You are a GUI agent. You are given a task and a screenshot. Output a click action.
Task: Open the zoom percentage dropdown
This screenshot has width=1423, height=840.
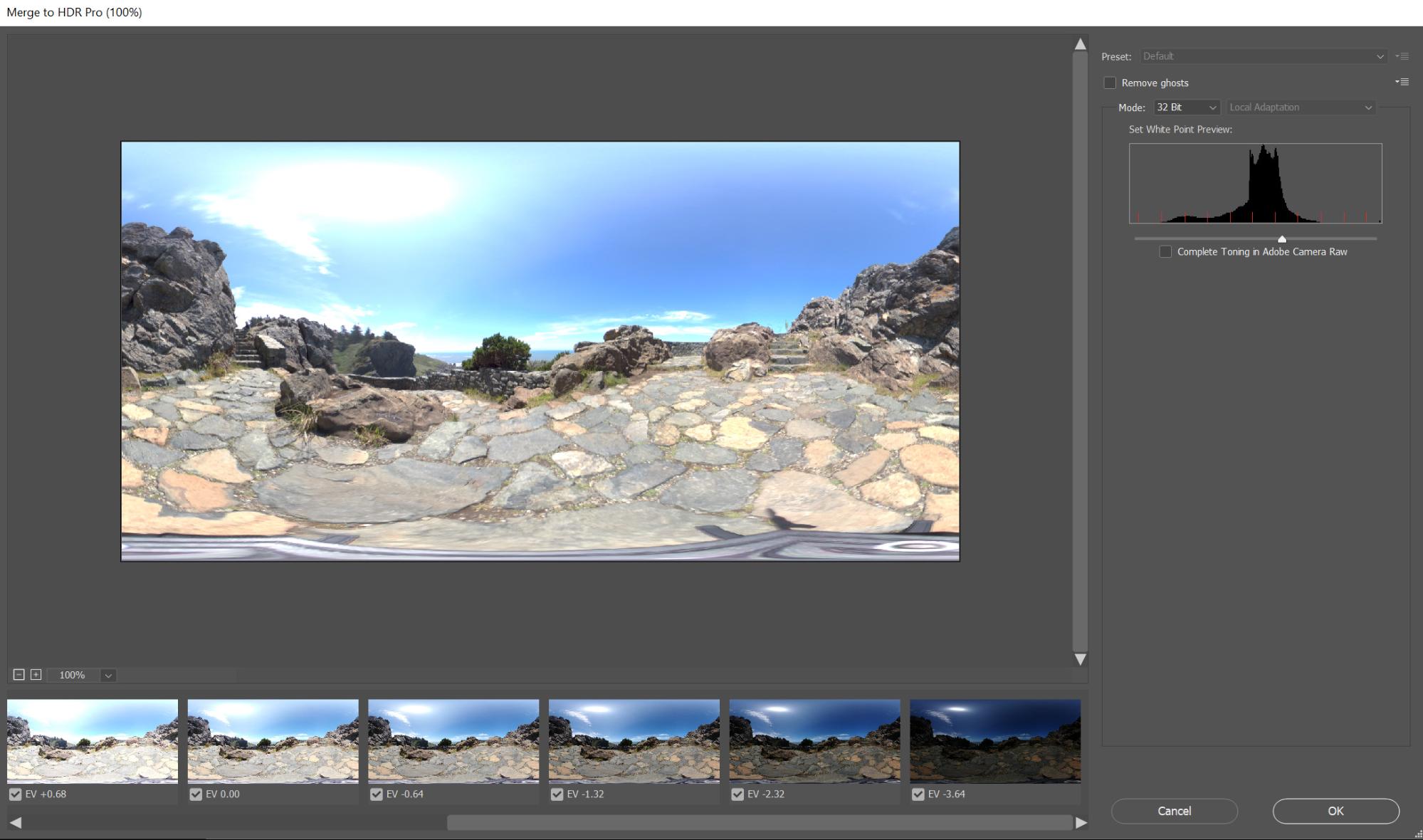pos(107,675)
